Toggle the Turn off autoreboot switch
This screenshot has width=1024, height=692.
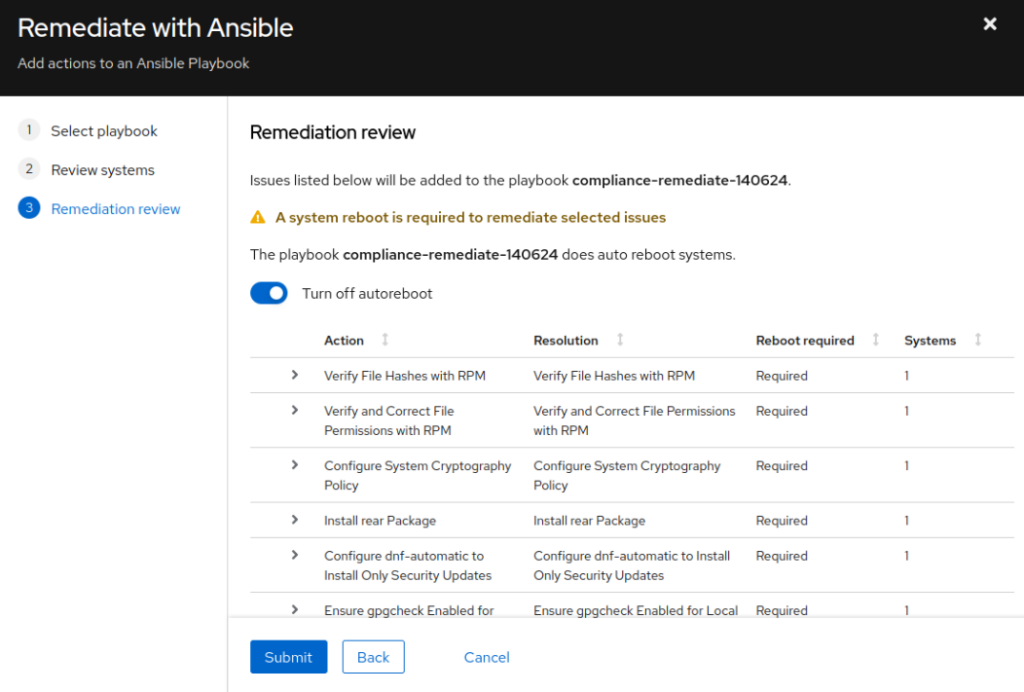[x=269, y=293]
